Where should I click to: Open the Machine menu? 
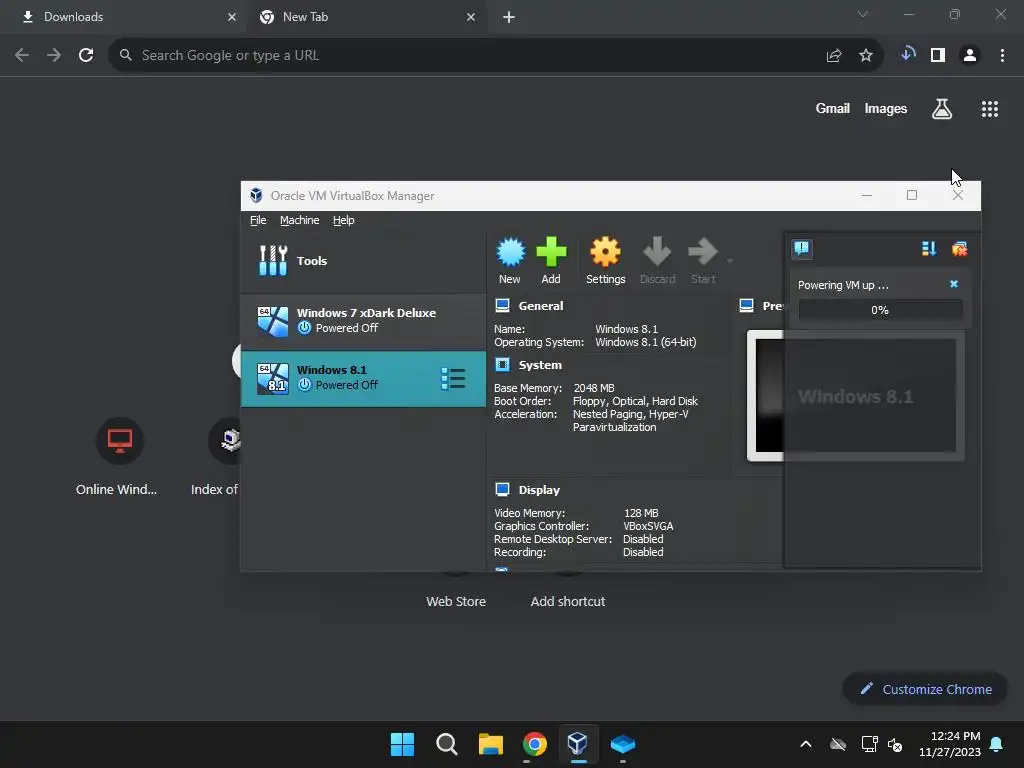(x=300, y=220)
